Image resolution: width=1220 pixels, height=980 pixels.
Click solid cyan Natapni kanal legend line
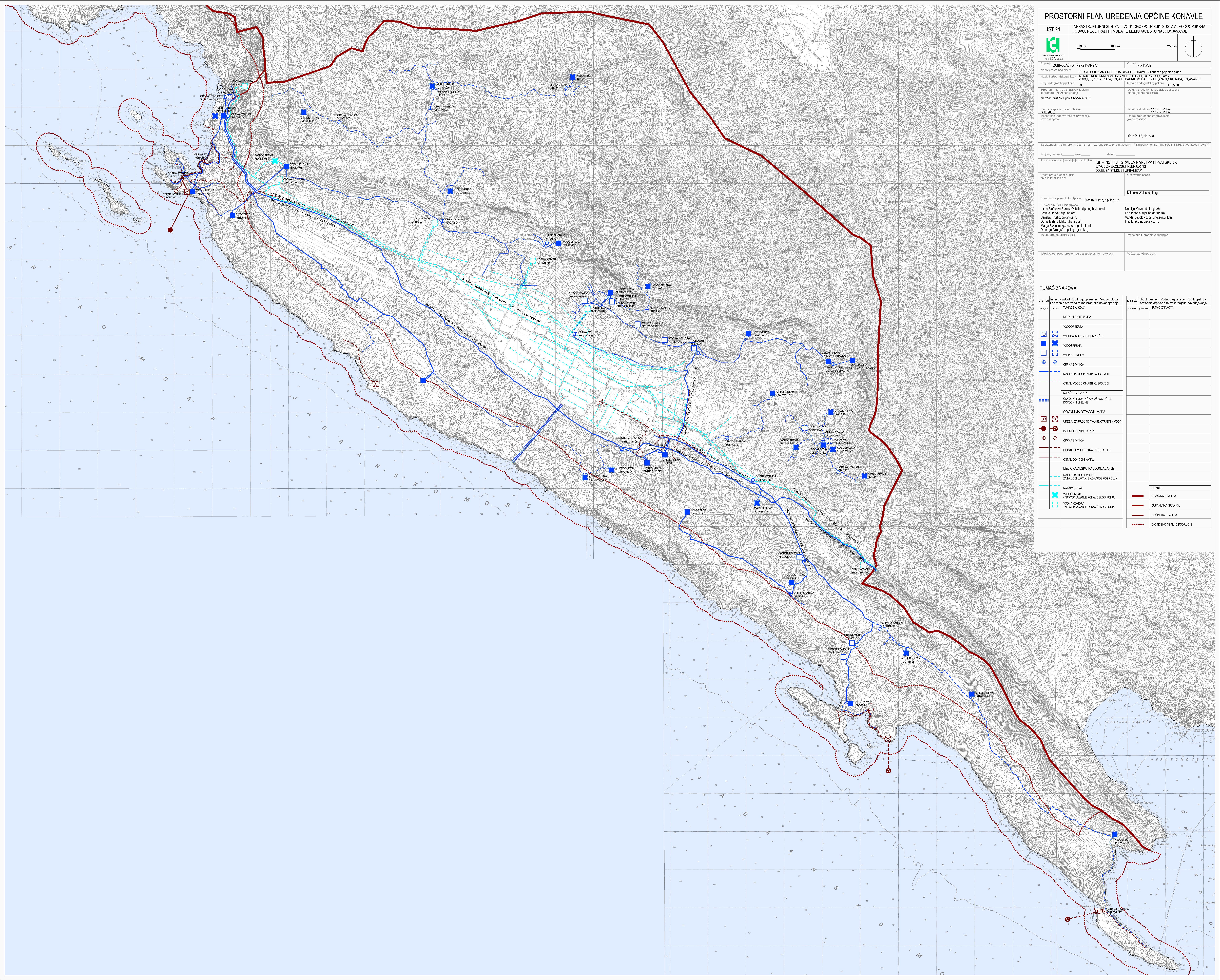[x=1044, y=486]
